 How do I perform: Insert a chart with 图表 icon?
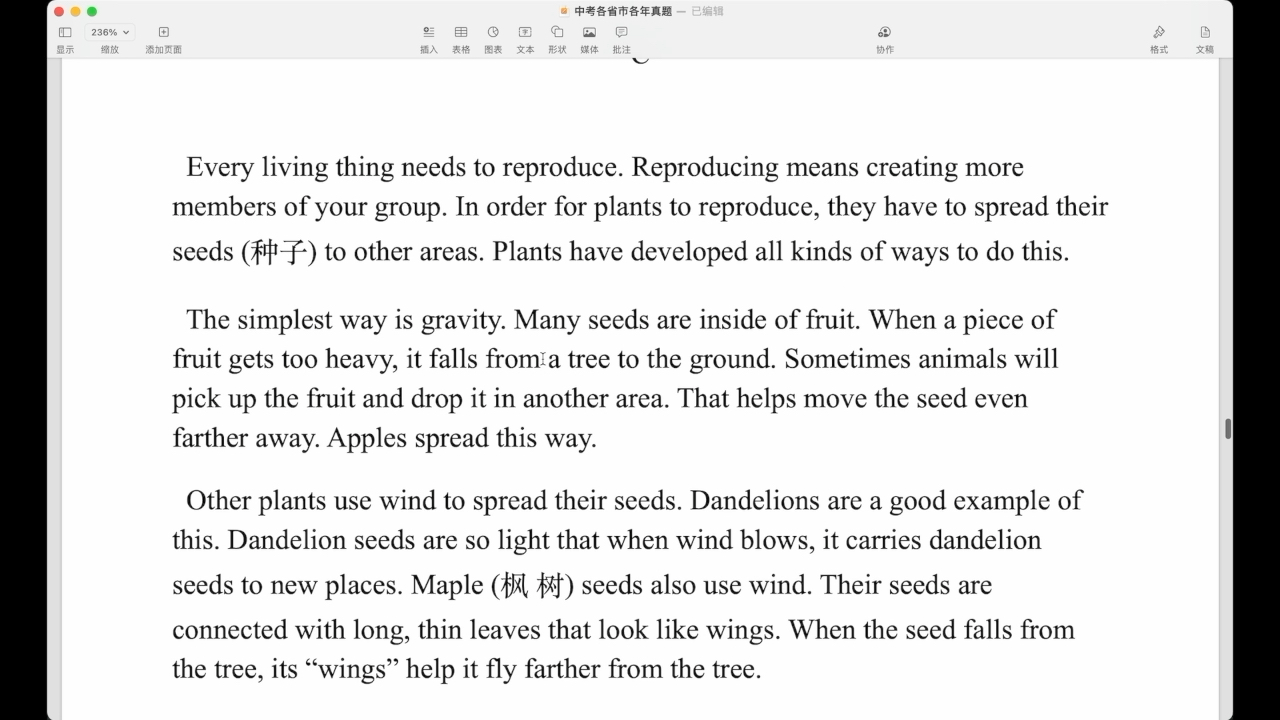point(493,32)
